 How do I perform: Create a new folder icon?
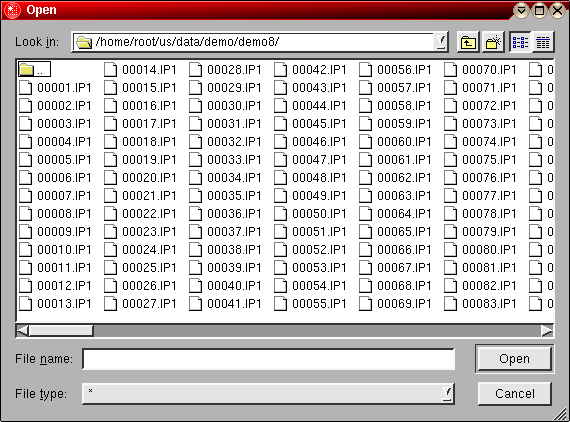(493, 43)
